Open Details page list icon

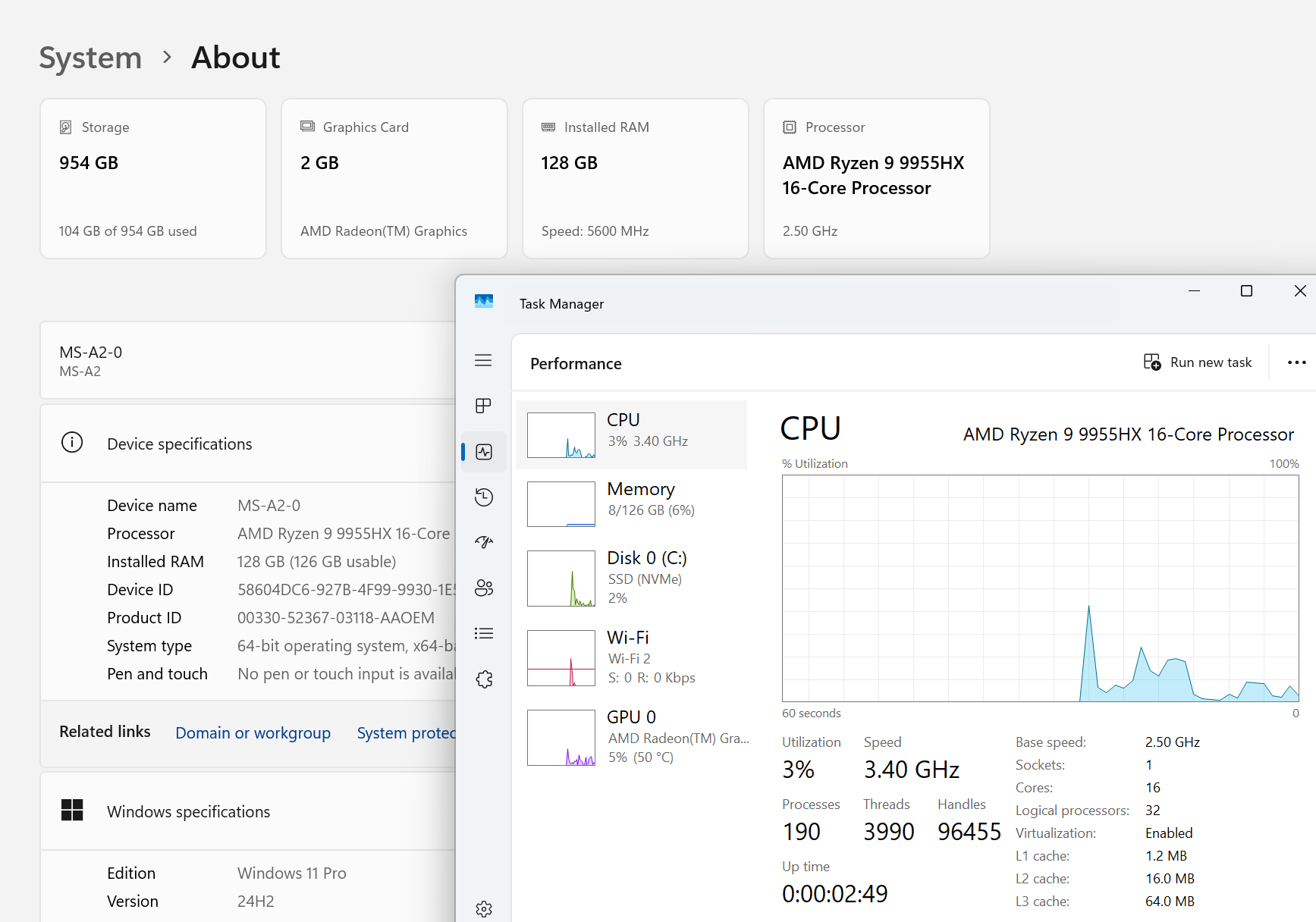click(483, 633)
